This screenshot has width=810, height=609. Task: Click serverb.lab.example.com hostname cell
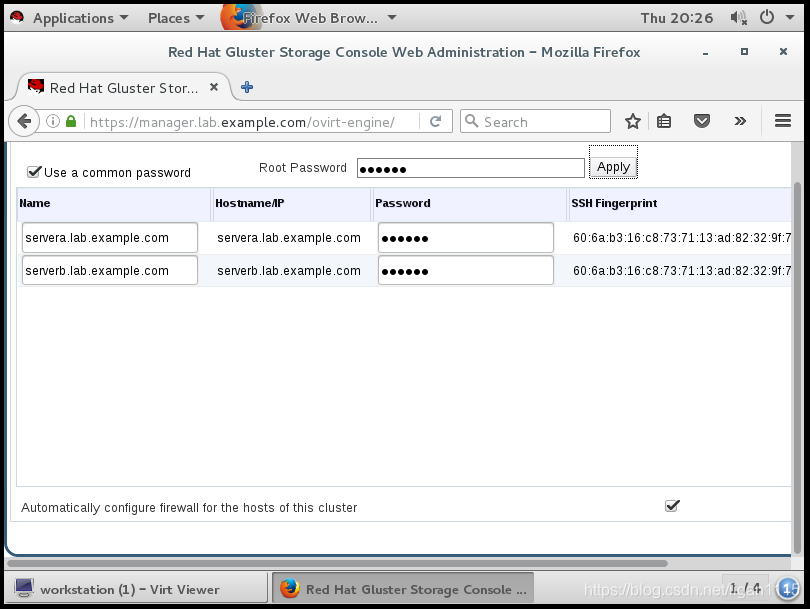(x=289, y=271)
